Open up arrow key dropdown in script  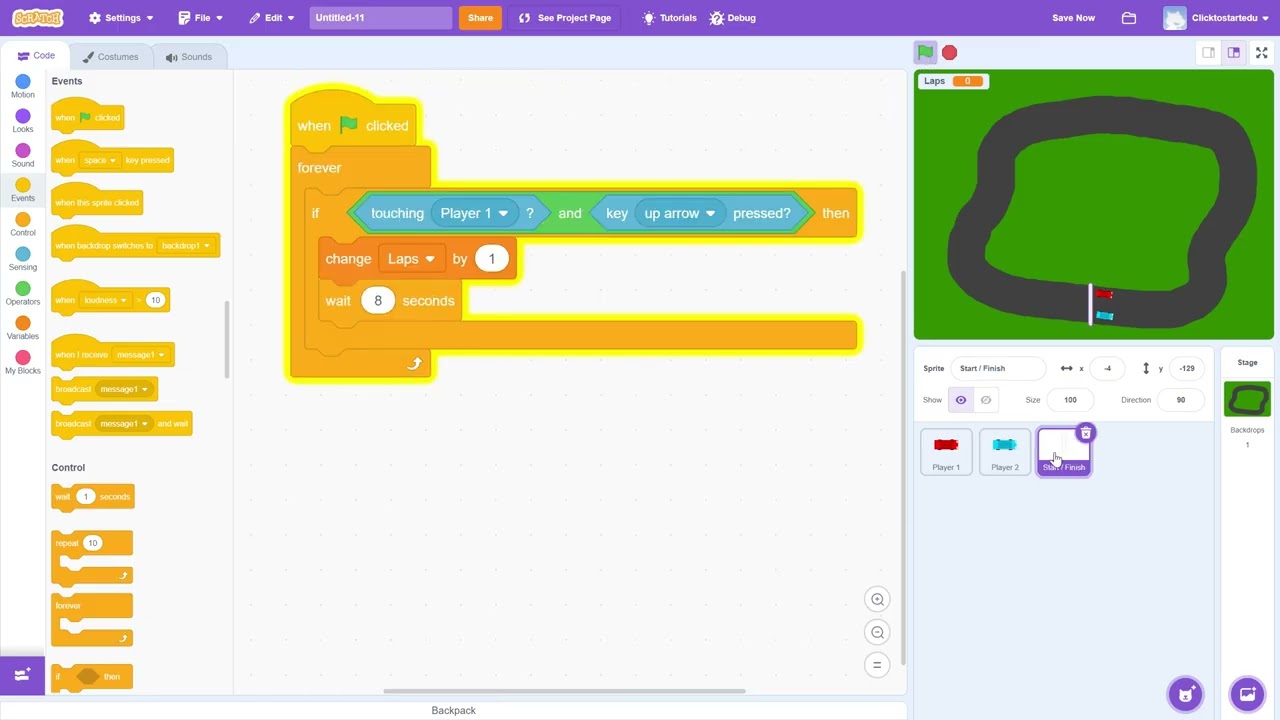(680, 213)
